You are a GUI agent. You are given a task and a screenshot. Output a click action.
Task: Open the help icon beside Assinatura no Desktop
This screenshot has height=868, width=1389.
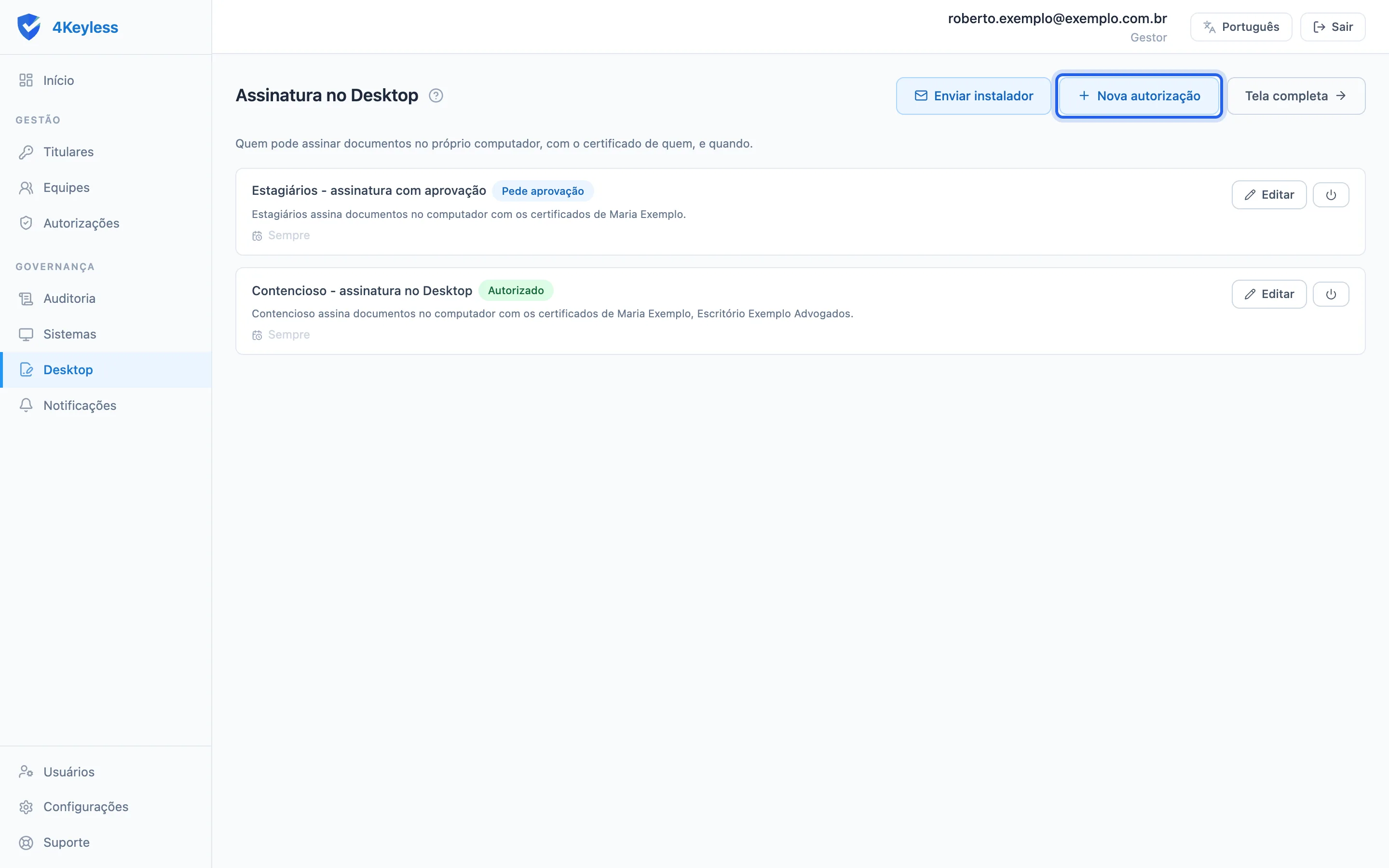(436, 96)
